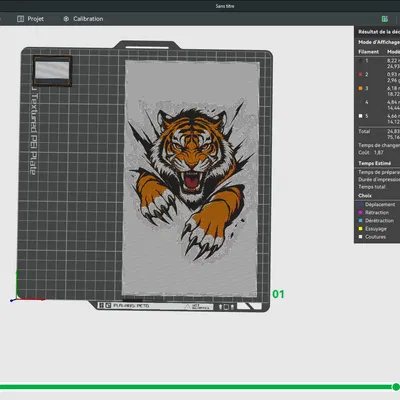Image resolution: width=400 pixels, height=400 pixels.
Task: Click the Durée d'impression row
Action: pos(379,179)
